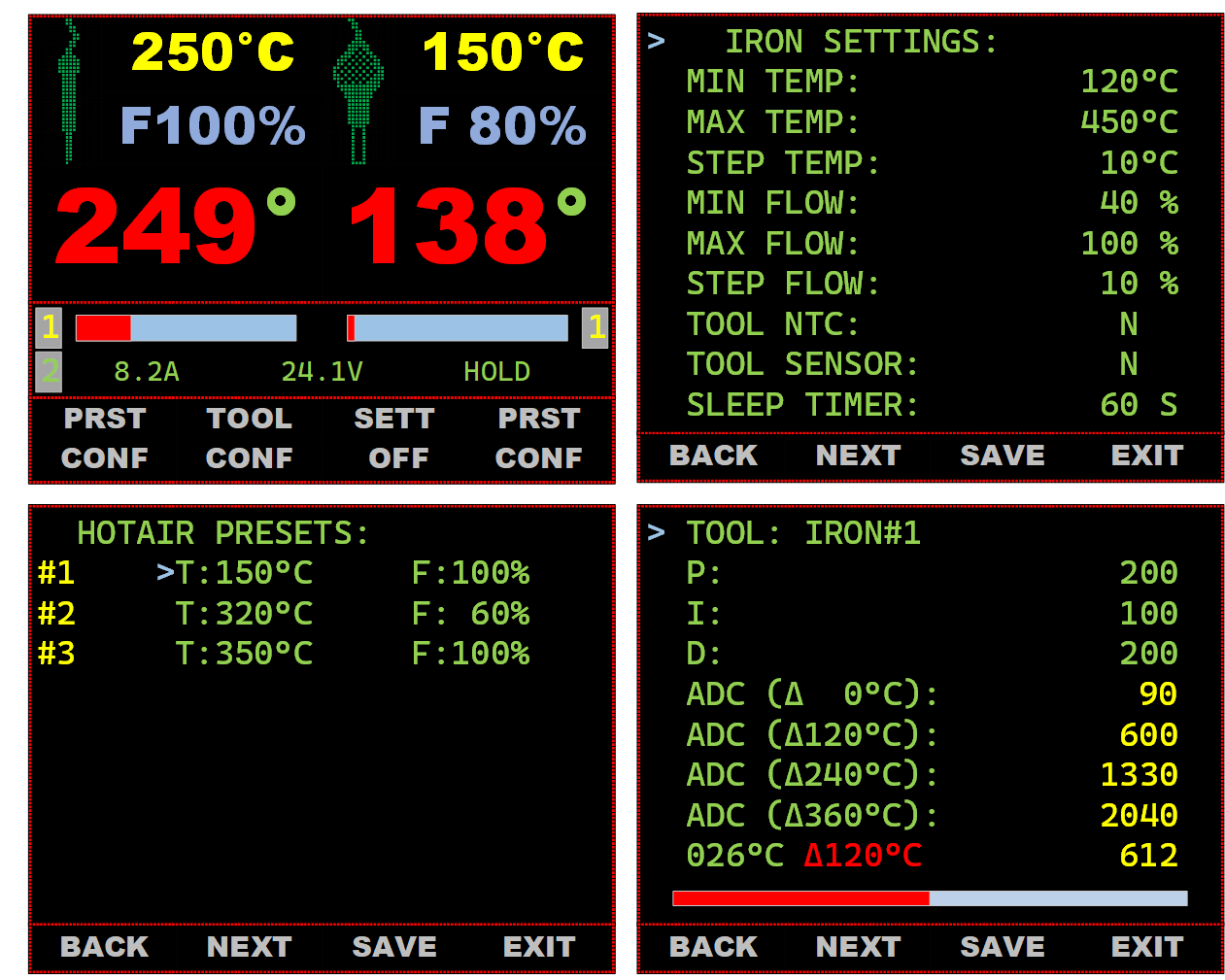Open TOOL CONF on main screen
Image resolution: width=1225 pixels, height=980 pixels.
pos(250,438)
